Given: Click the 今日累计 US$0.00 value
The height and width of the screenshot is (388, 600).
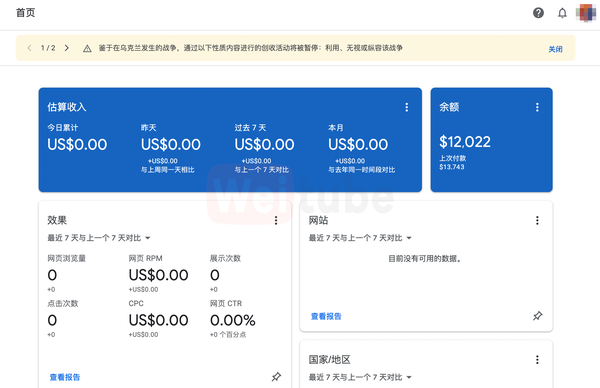Looking at the screenshot, I should (77, 145).
